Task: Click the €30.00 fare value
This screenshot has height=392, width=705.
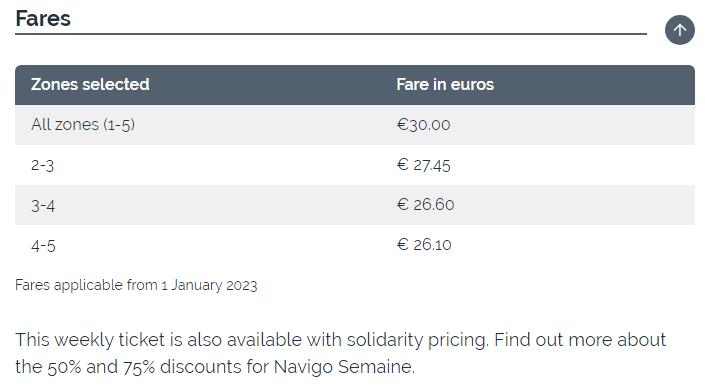Action: [x=423, y=125]
